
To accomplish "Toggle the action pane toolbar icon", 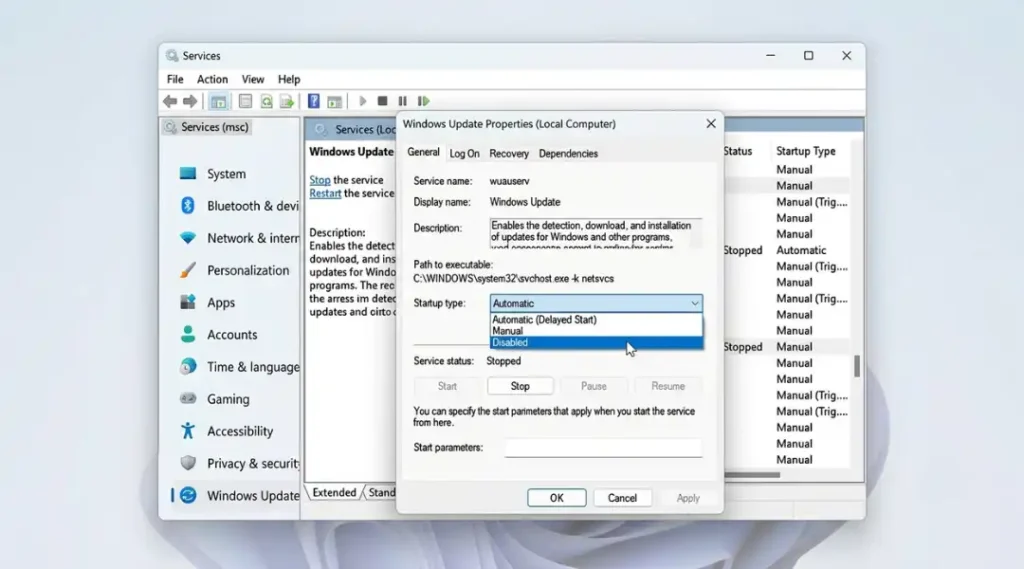I will 334,101.
